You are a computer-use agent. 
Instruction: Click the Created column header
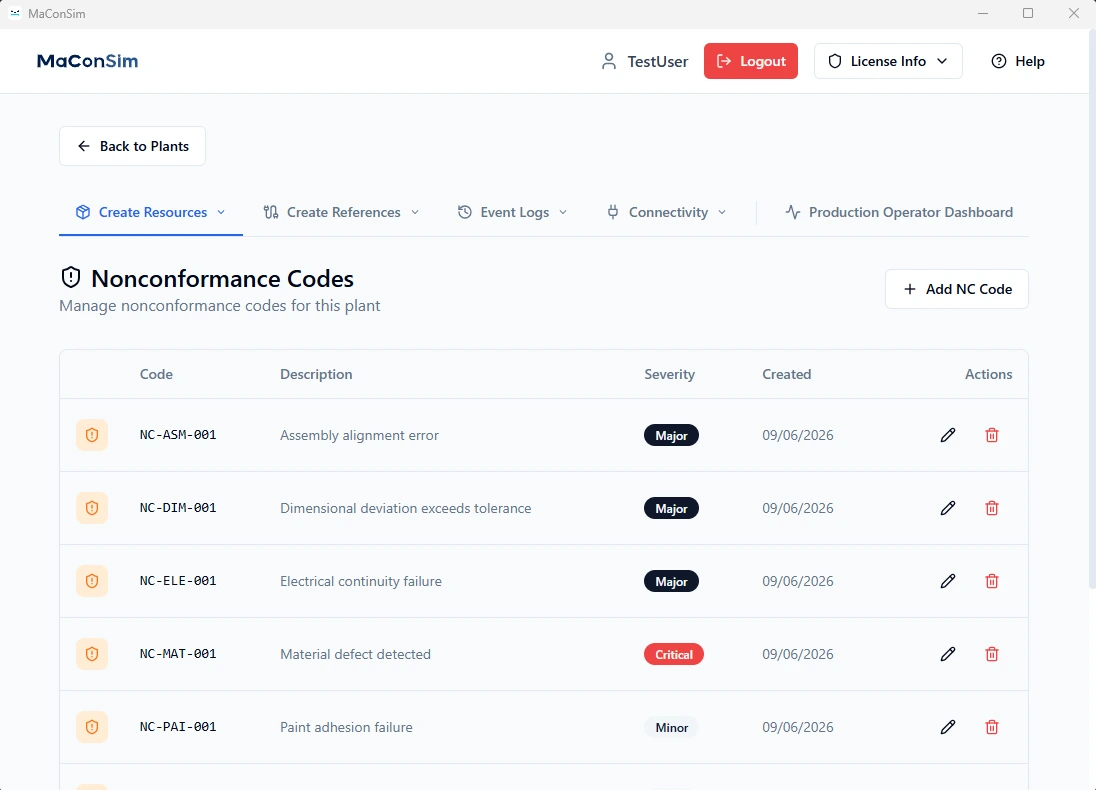pos(786,374)
